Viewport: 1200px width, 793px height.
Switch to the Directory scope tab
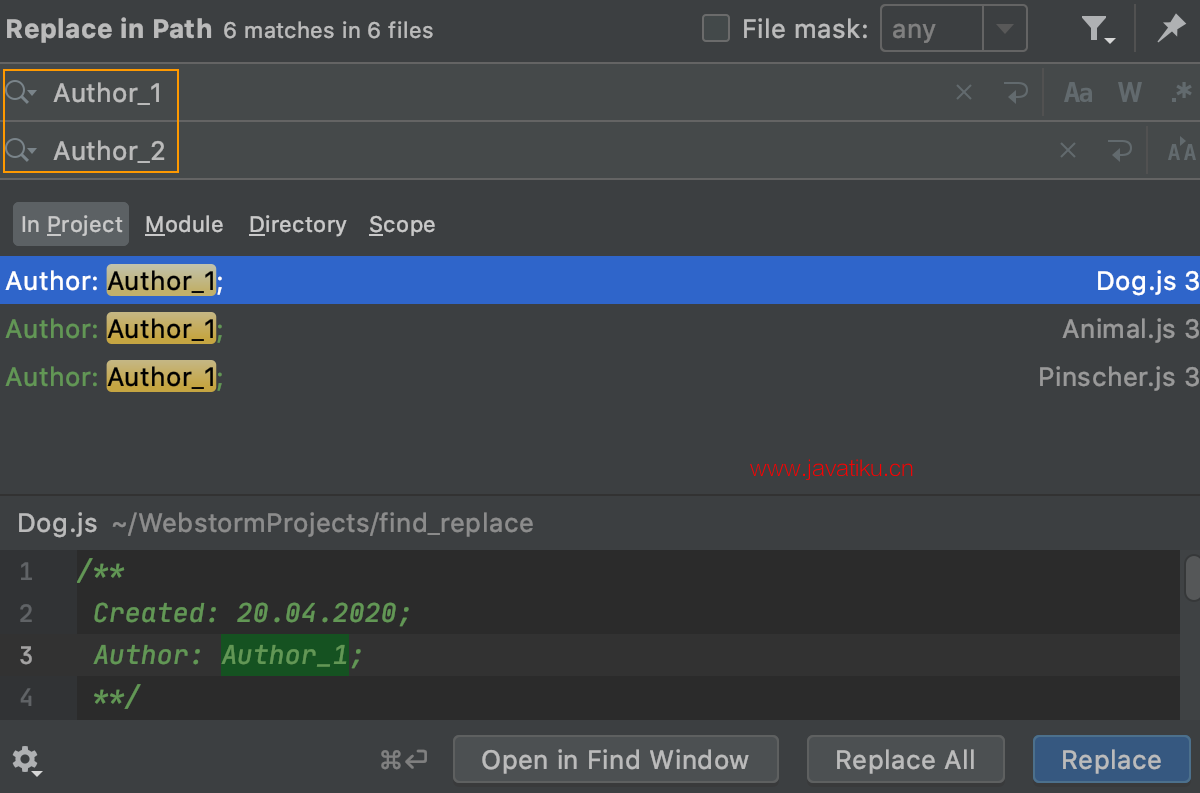pos(297,225)
